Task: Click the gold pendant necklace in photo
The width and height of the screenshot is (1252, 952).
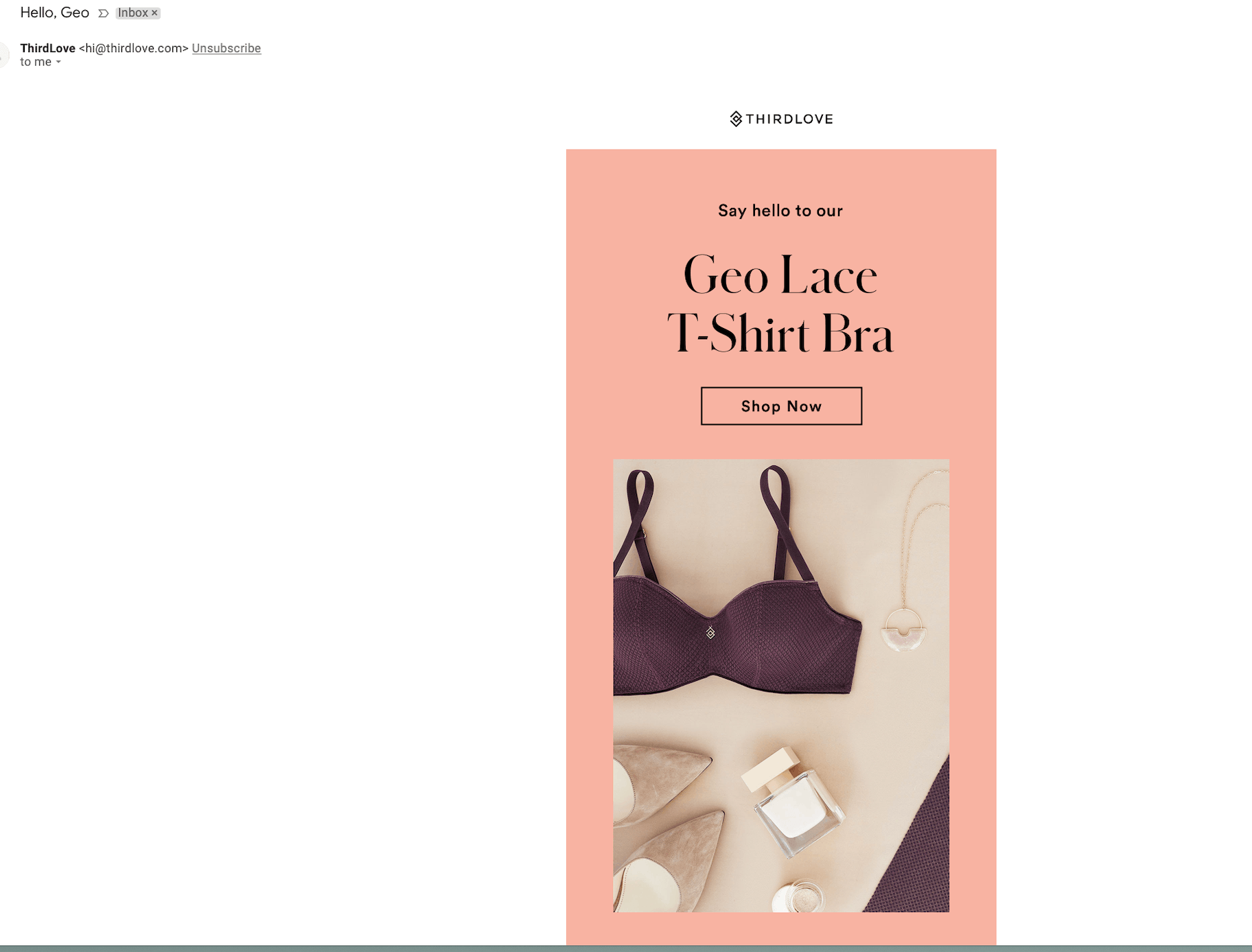Action: tap(904, 630)
